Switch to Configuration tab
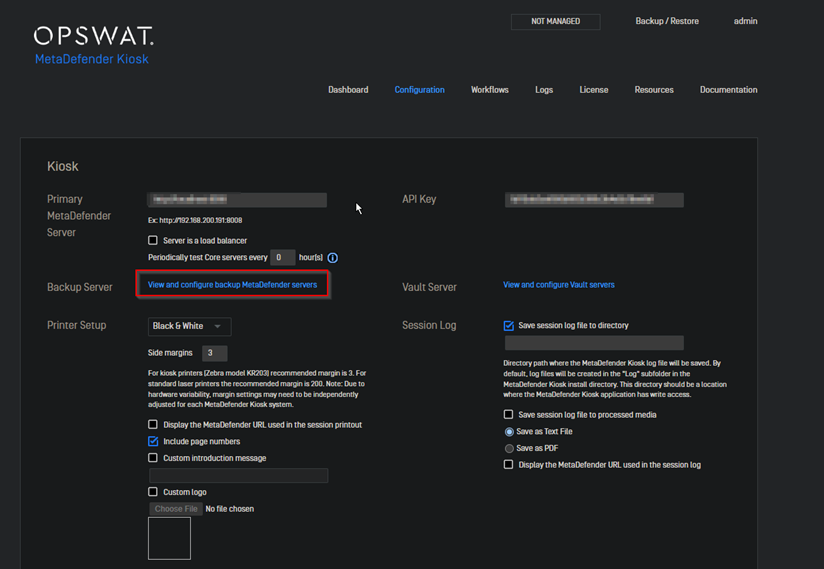The width and height of the screenshot is (824, 569). tap(419, 90)
